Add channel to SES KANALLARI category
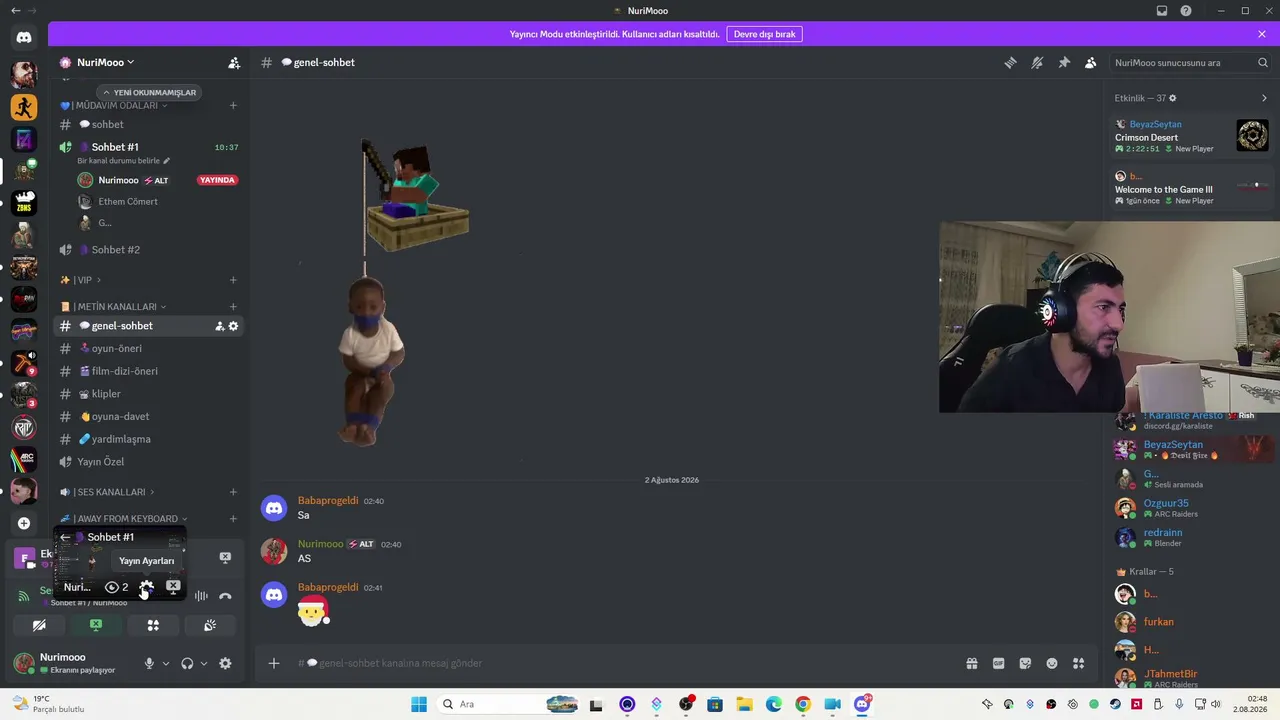The height and width of the screenshot is (720, 1280). [233, 492]
